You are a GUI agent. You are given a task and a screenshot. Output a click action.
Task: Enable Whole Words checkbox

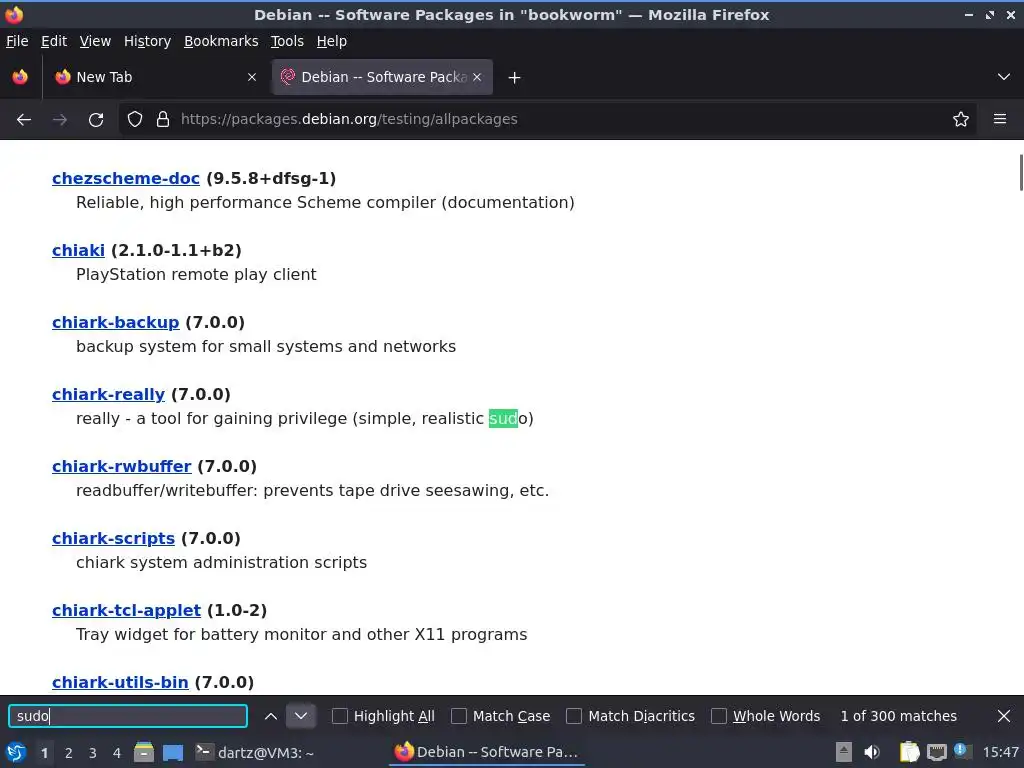[719, 716]
